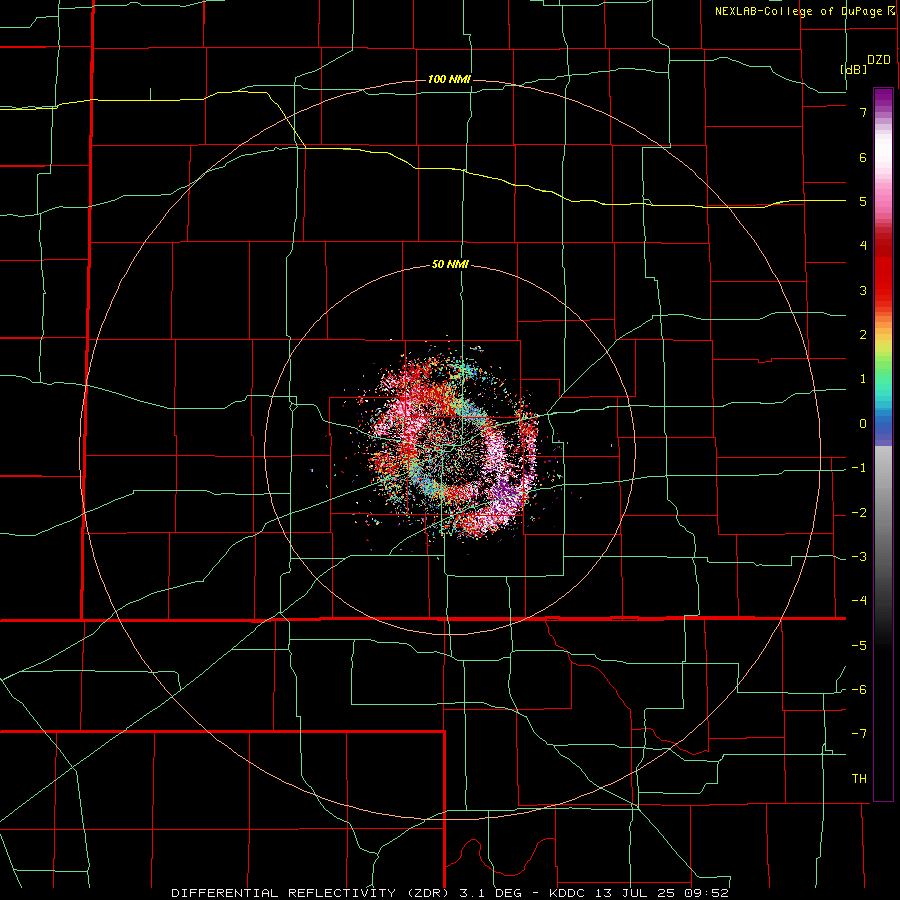Viewport: 900px width, 900px height.
Task: Click the 6 value on the color scale
Action: (x=863, y=157)
